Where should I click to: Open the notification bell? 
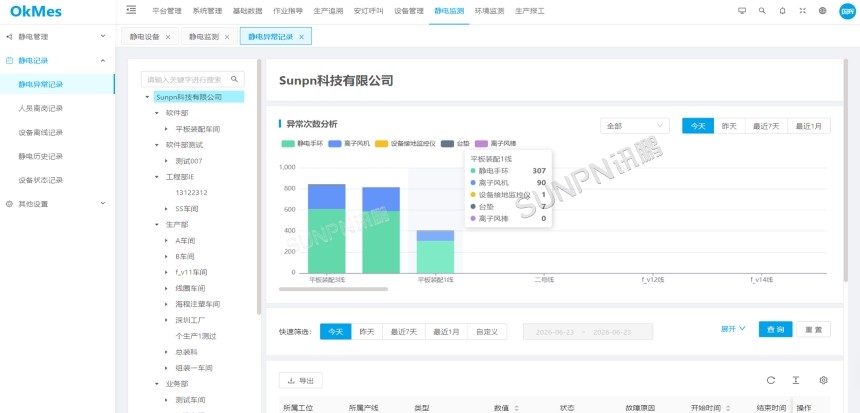(x=782, y=10)
